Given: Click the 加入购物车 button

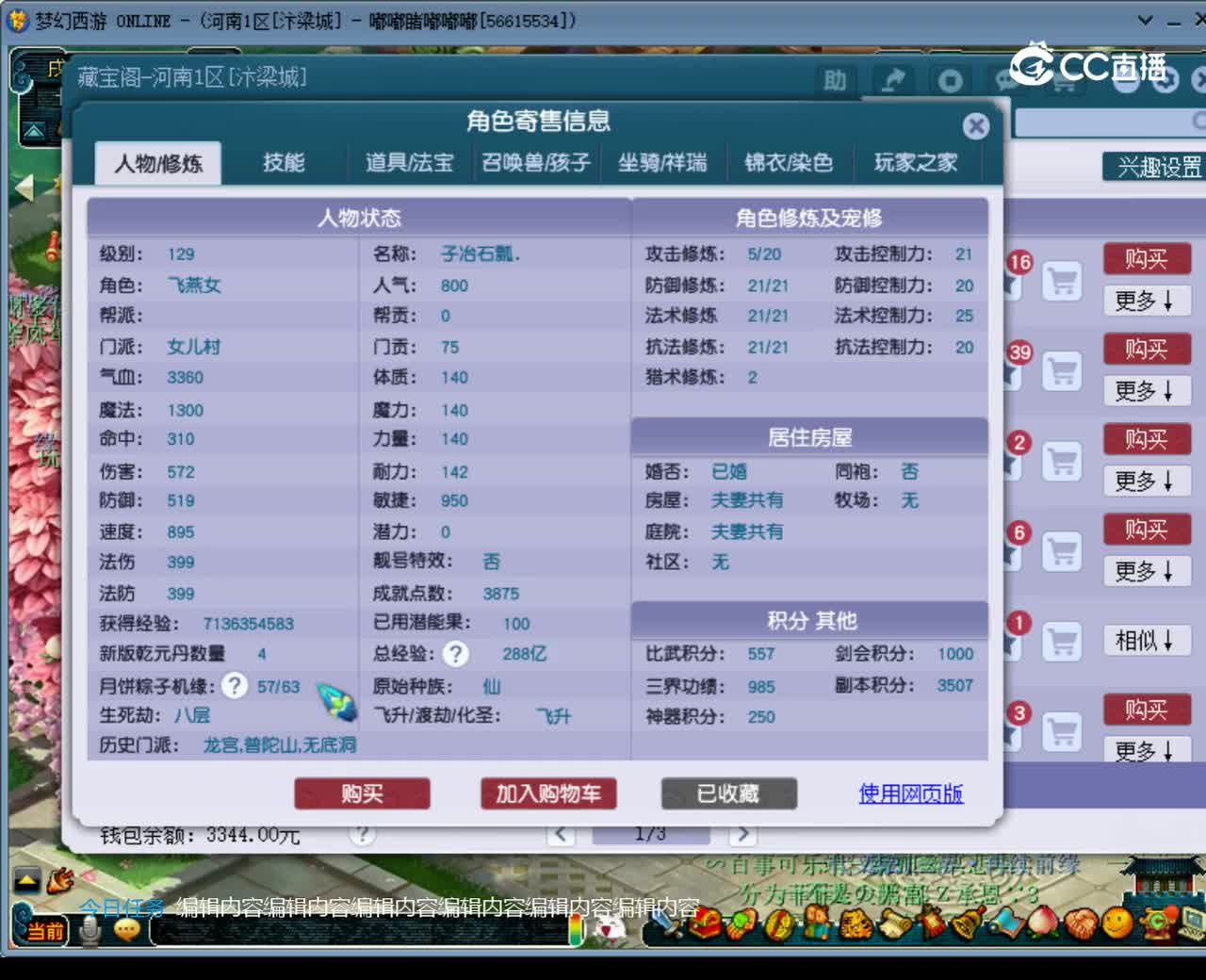Looking at the screenshot, I should pos(548,793).
